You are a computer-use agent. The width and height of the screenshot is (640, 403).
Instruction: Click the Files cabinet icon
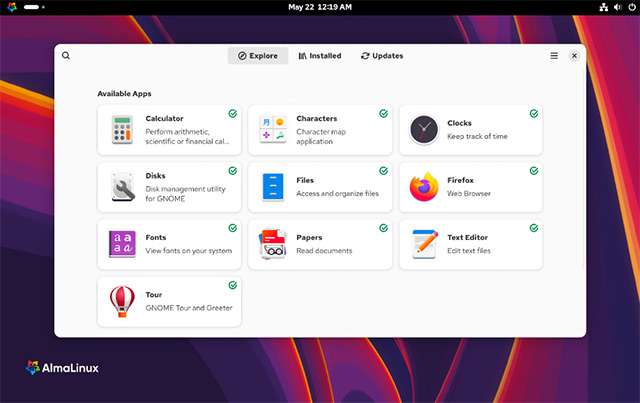(x=273, y=187)
